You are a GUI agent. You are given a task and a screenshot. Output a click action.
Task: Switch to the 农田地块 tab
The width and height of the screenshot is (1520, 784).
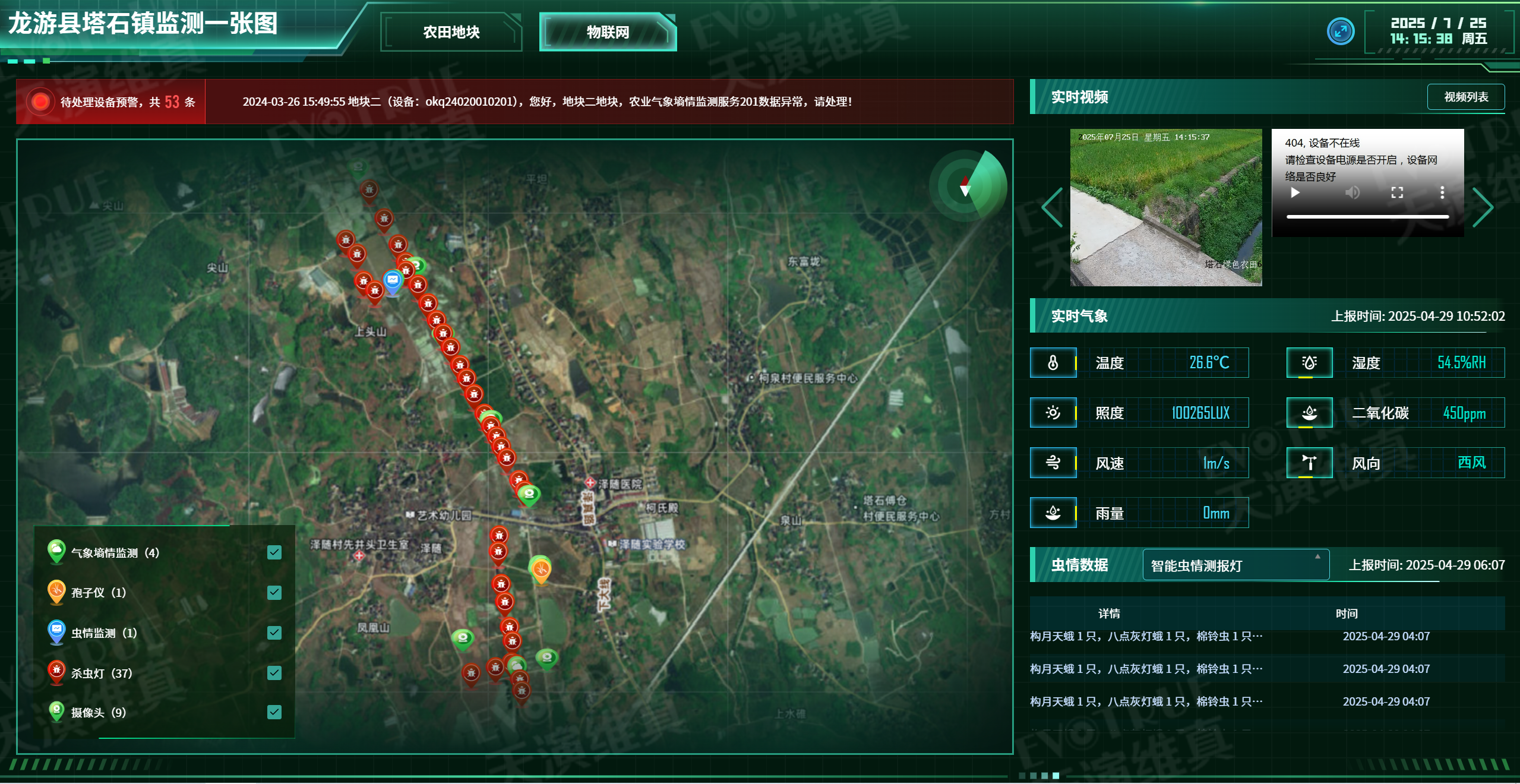tap(451, 32)
